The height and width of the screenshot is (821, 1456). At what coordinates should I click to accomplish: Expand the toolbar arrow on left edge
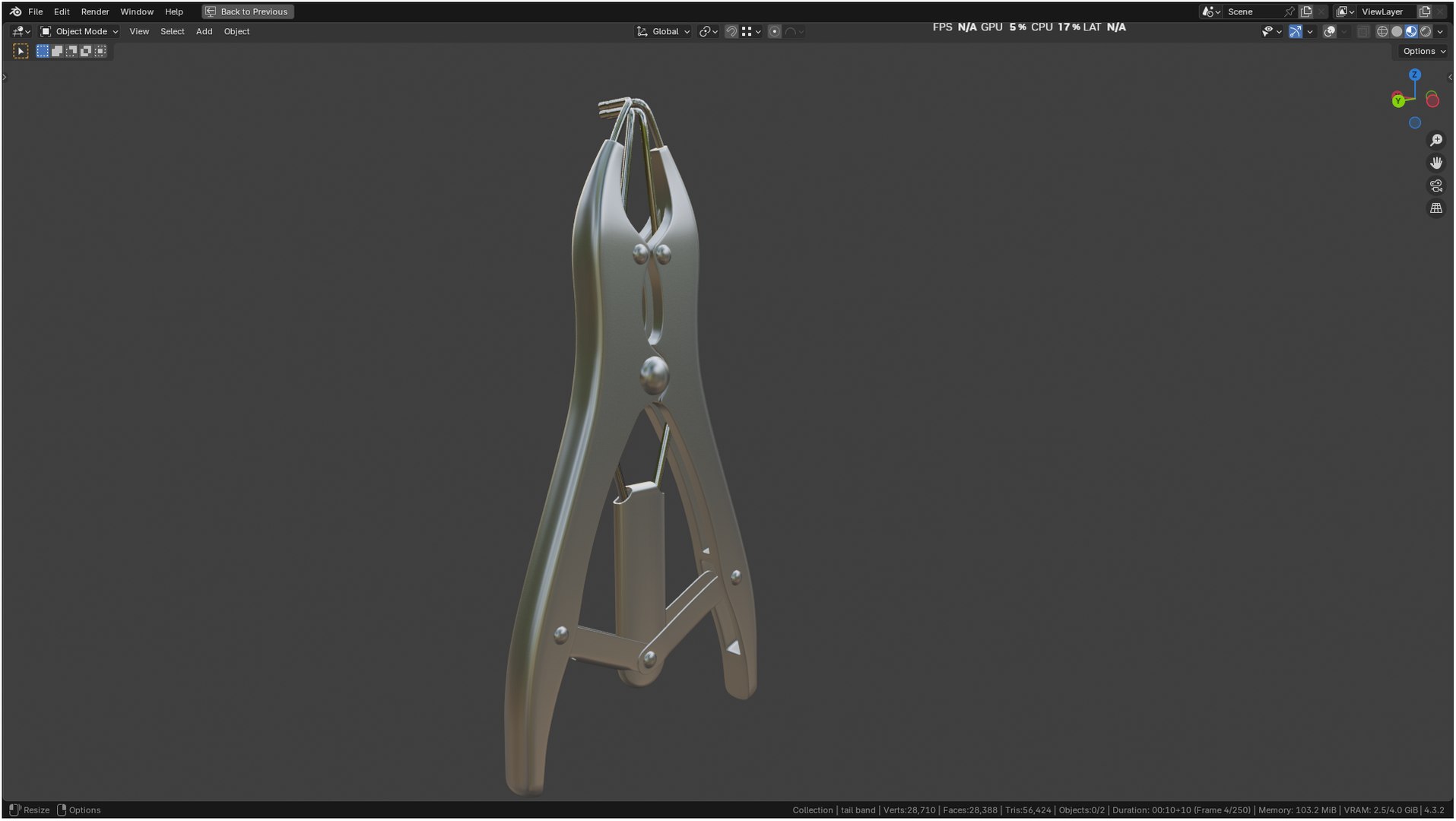tap(5, 77)
